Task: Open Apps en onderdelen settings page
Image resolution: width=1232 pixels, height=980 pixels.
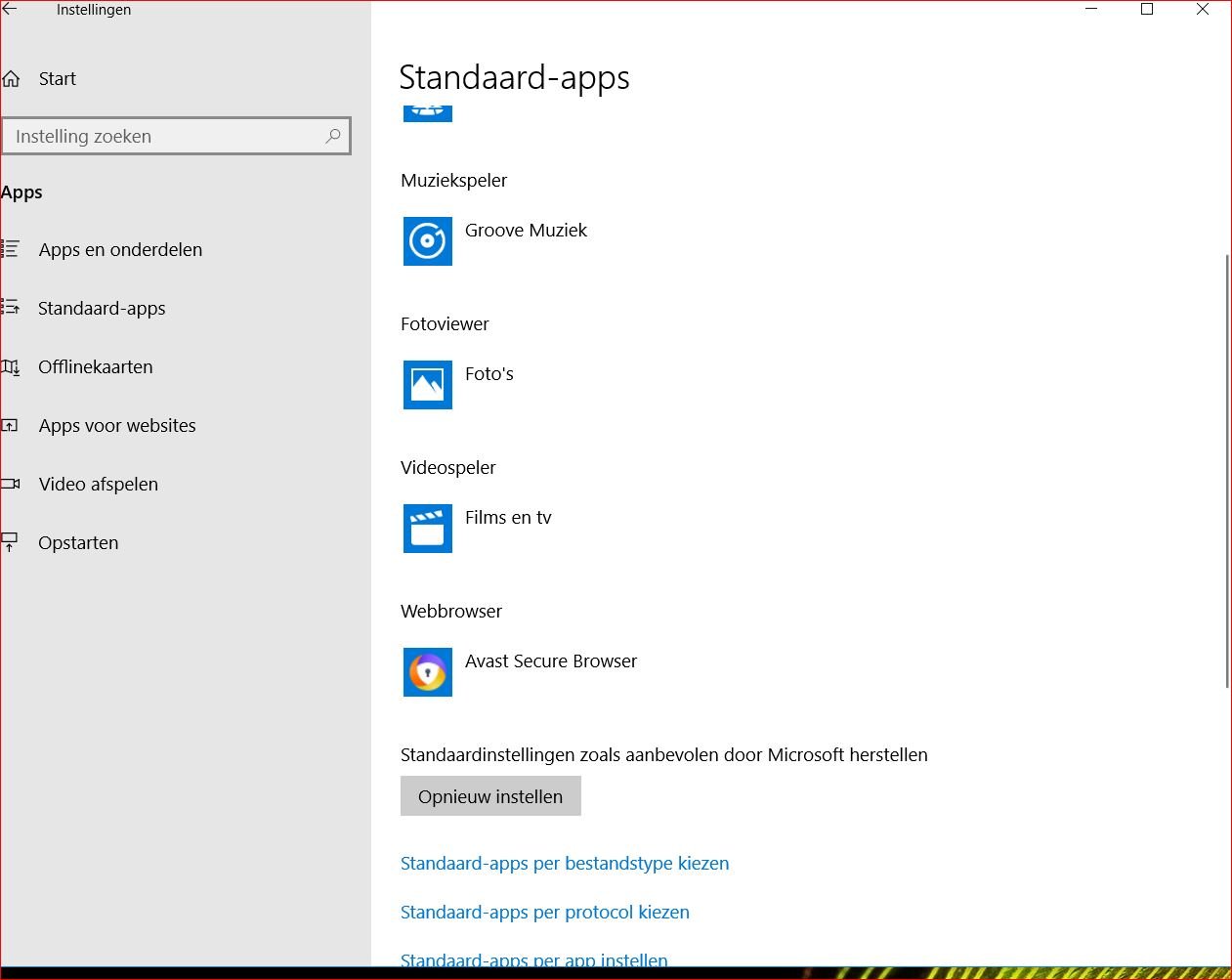Action: [x=120, y=249]
